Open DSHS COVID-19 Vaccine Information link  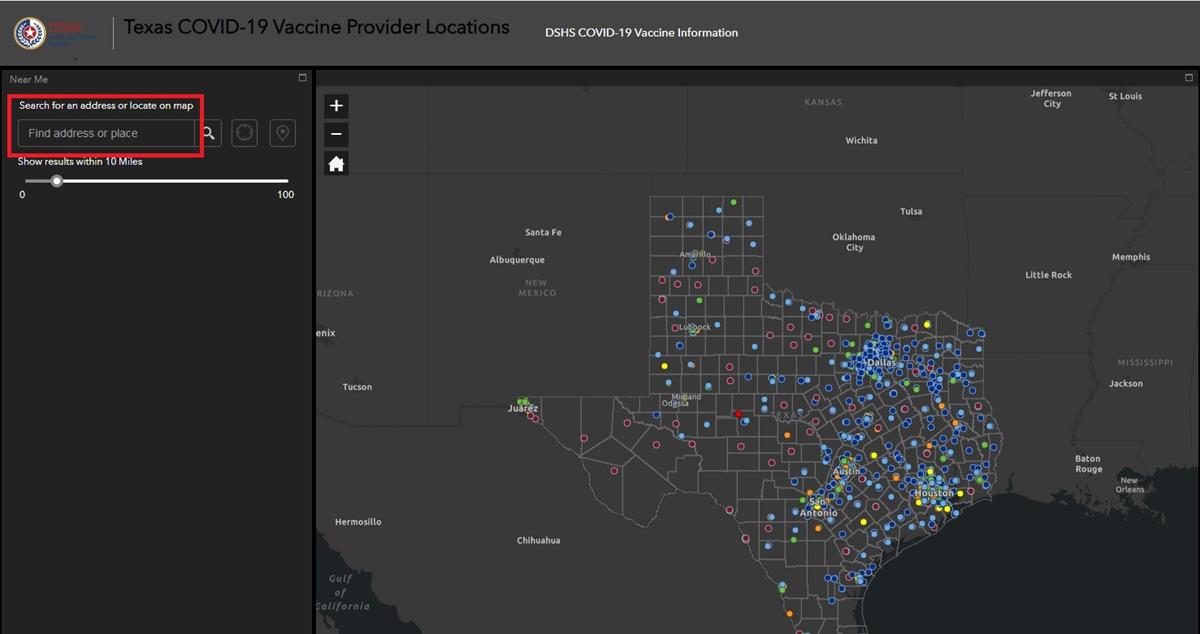(641, 33)
